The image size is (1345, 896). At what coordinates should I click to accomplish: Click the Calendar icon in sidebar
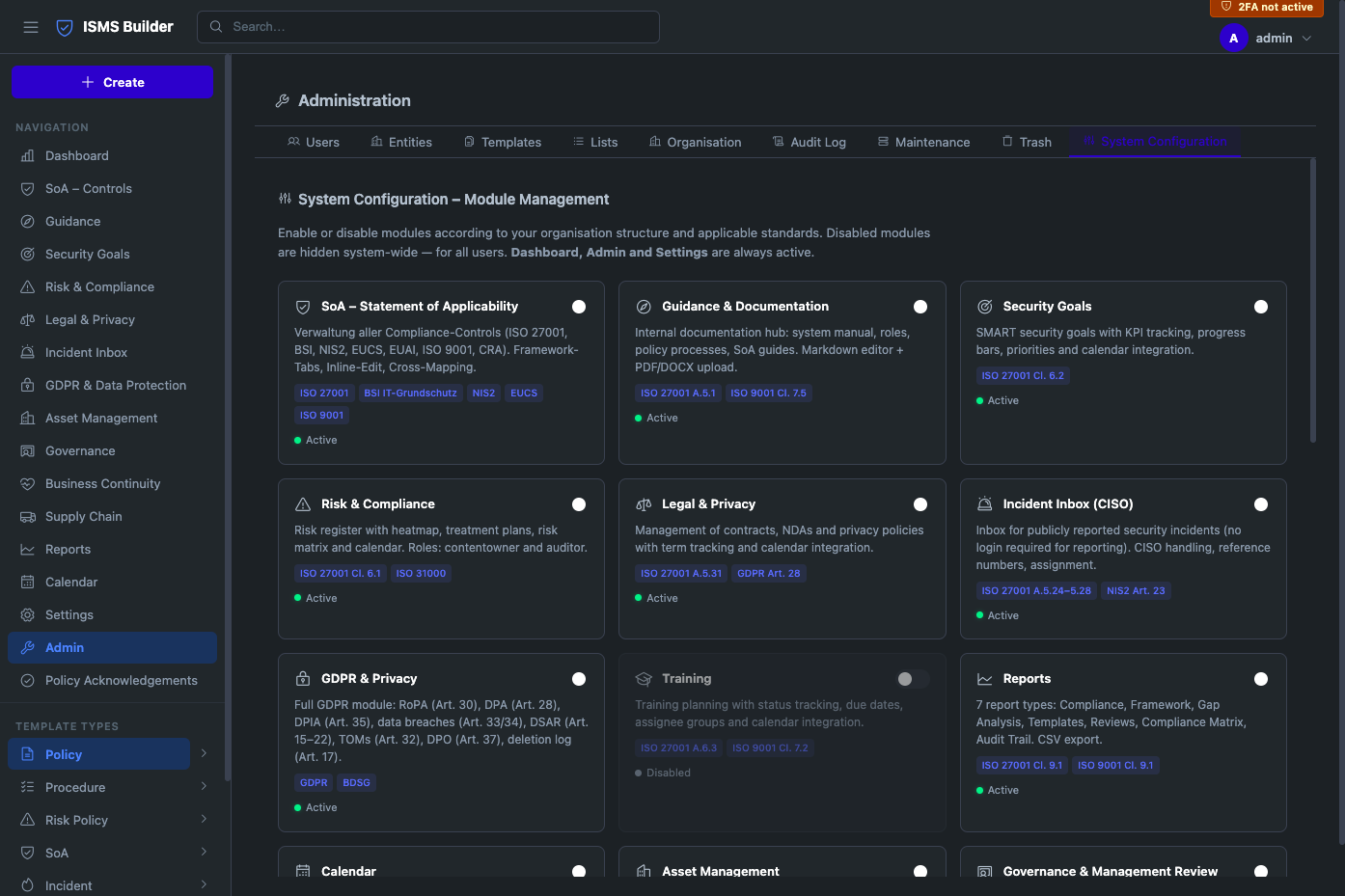[28, 582]
